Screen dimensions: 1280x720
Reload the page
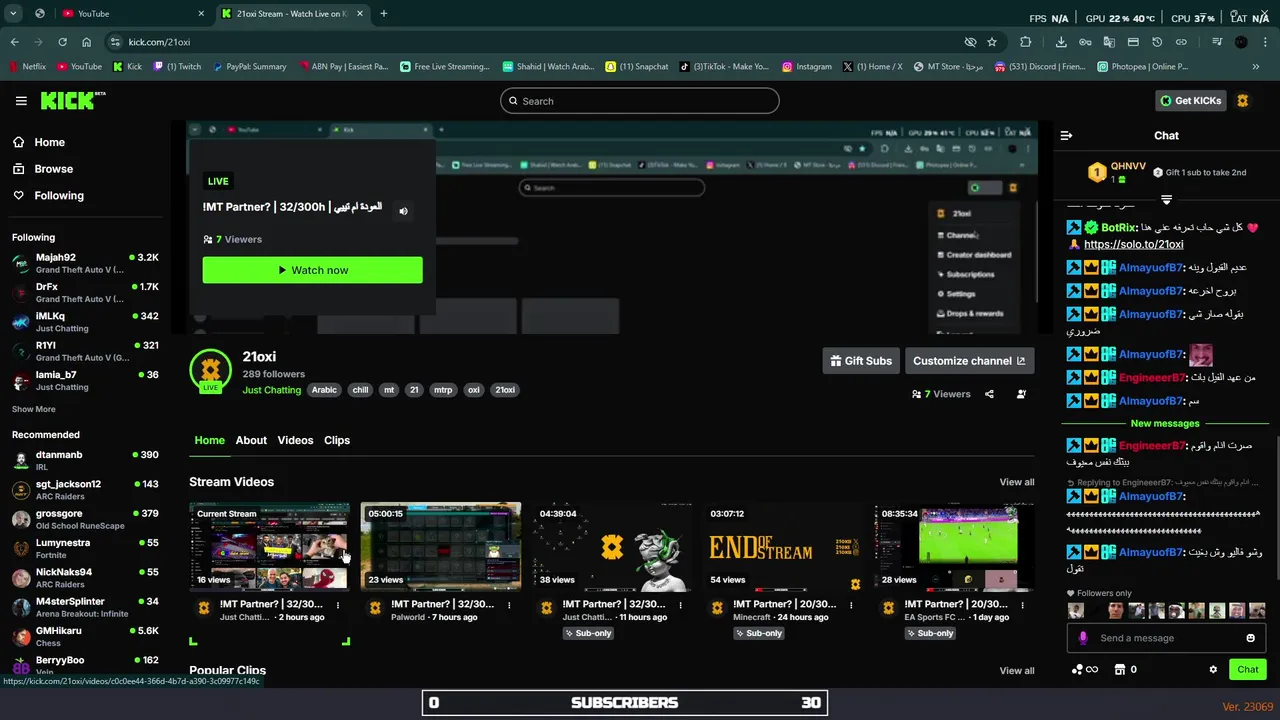[62, 42]
